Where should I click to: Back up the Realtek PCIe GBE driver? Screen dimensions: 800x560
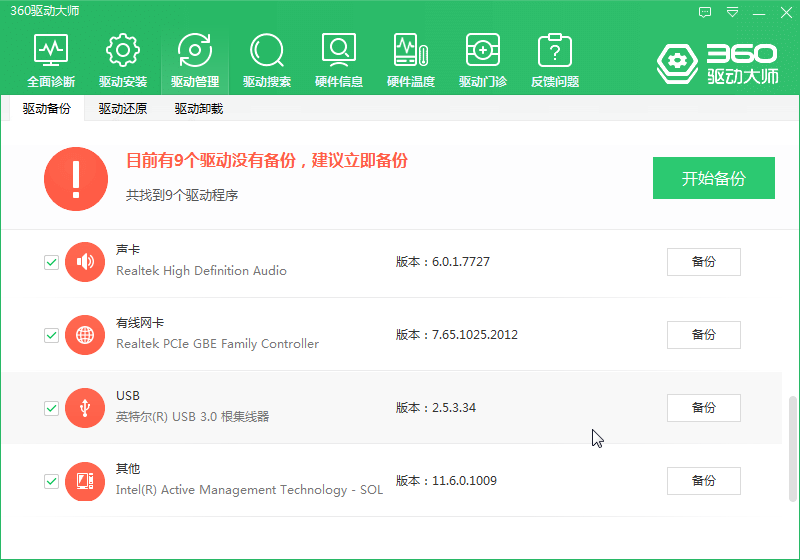tap(703, 335)
